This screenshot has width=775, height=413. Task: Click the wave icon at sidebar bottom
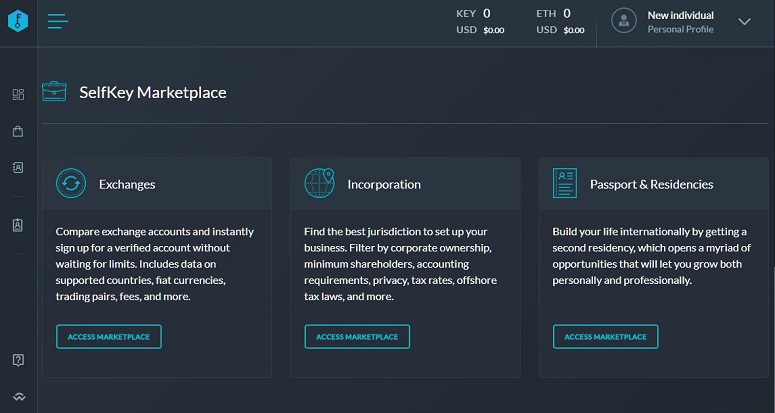pos(19,397)
